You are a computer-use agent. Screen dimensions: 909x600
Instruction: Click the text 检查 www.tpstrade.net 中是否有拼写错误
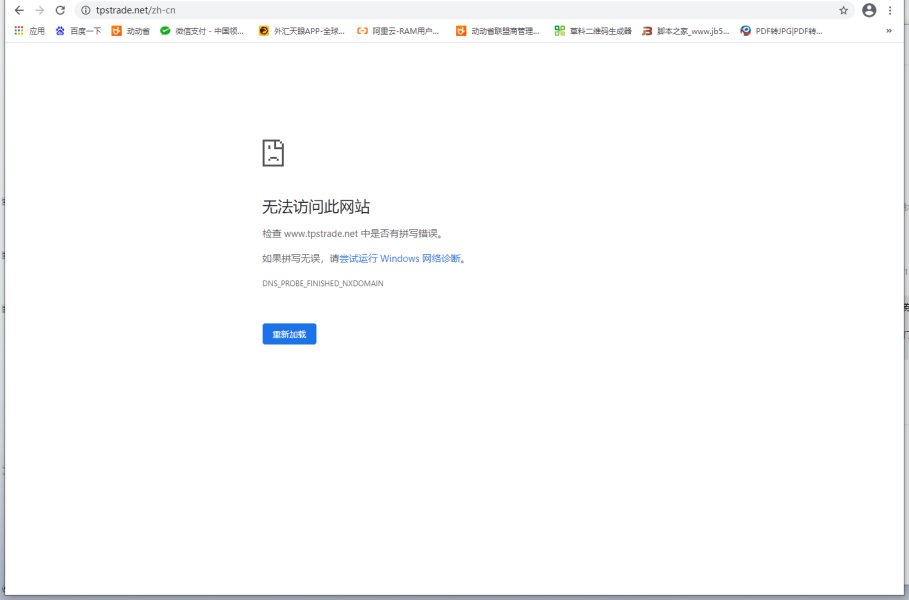[352, 234]
